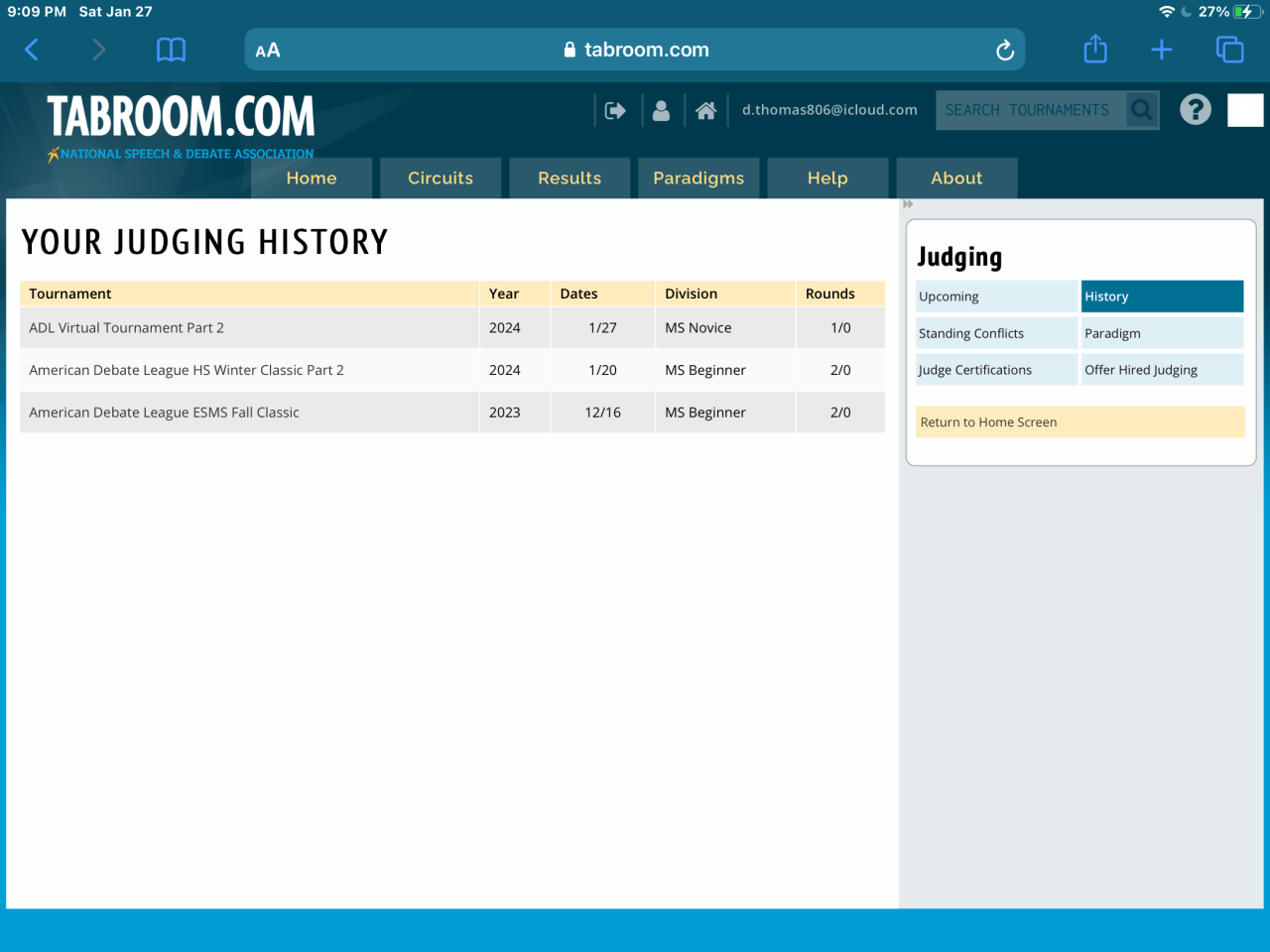Sort by Division column header

pos(725,294)
